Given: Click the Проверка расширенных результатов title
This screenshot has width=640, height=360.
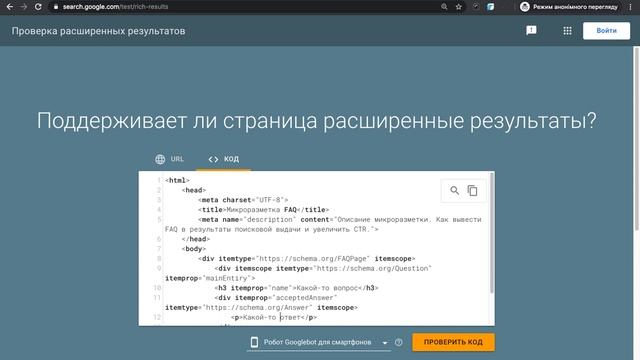Looking at the screenshot, I should [x=98, y=31].
